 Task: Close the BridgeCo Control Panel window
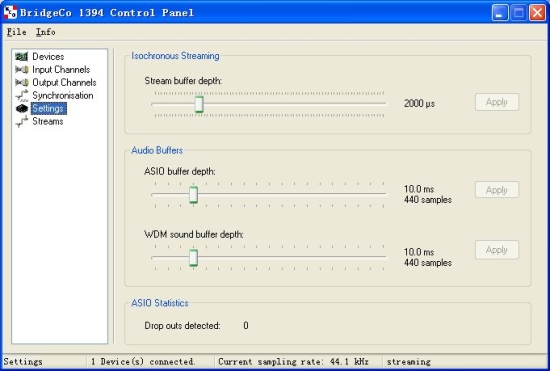537,13
